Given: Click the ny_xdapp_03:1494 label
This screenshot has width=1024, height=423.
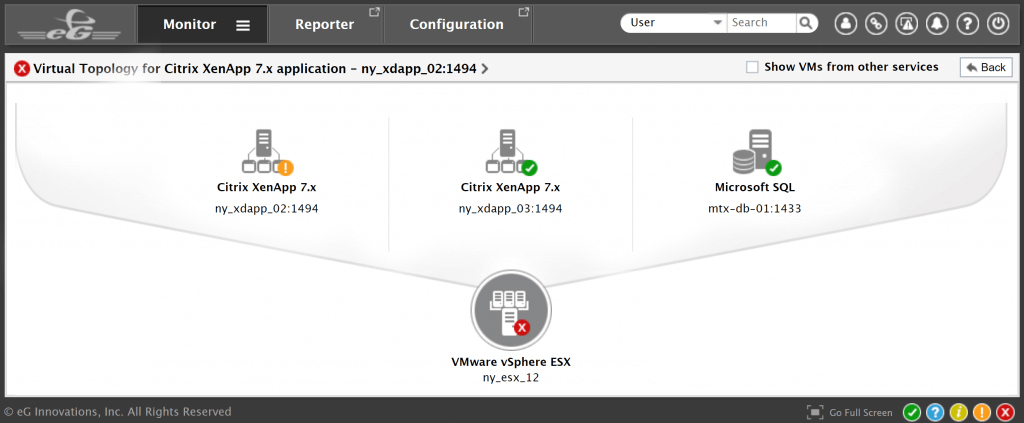Looking at the screenshot, I should pos(510,209).
